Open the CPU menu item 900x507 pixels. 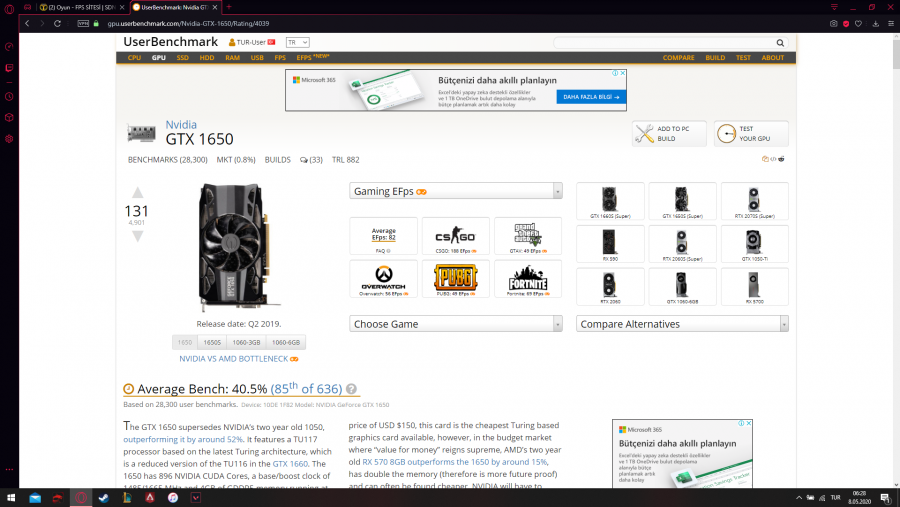pos(134,58)
